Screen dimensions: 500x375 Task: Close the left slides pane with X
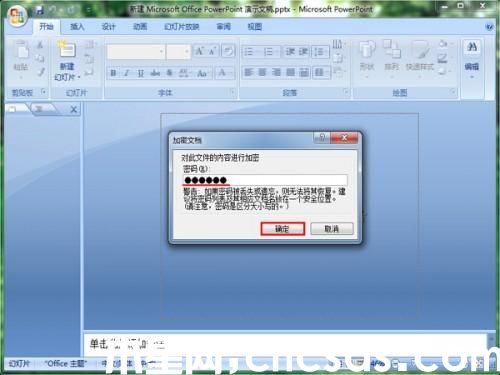[x=74, y=109]
